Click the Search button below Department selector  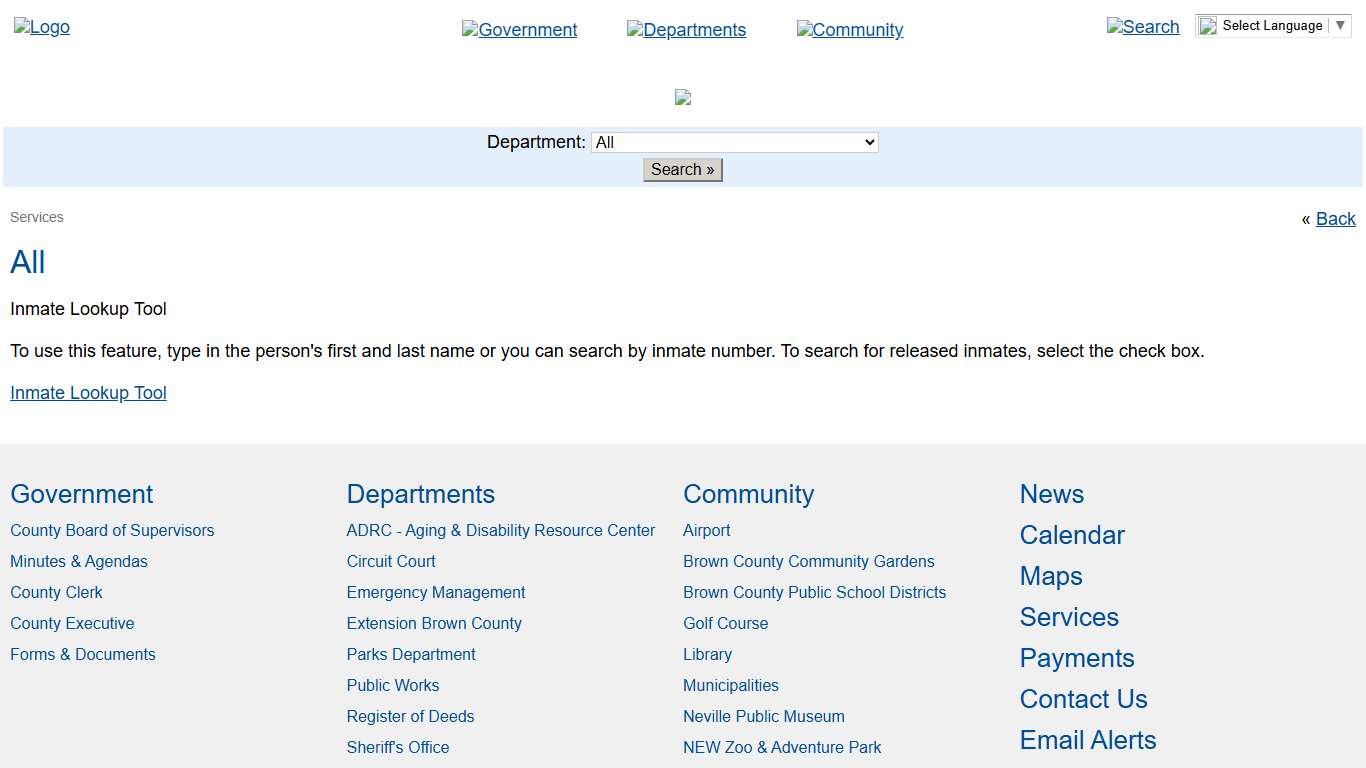[x=682, y=169]
